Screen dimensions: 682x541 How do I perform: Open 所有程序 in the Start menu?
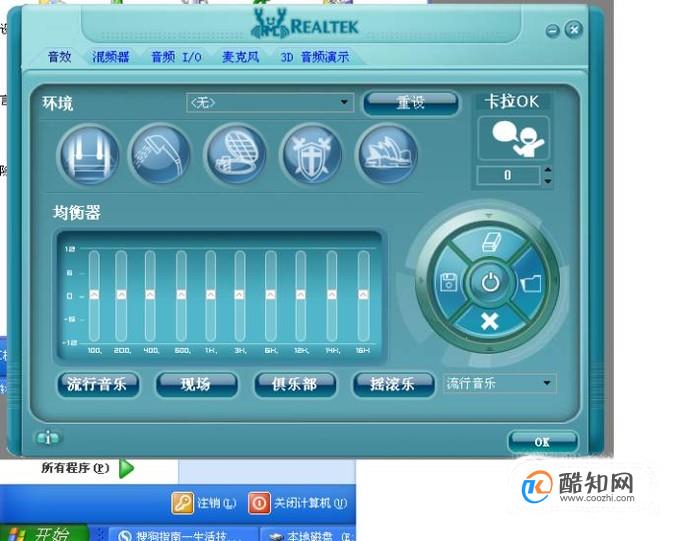click(75, 468)
